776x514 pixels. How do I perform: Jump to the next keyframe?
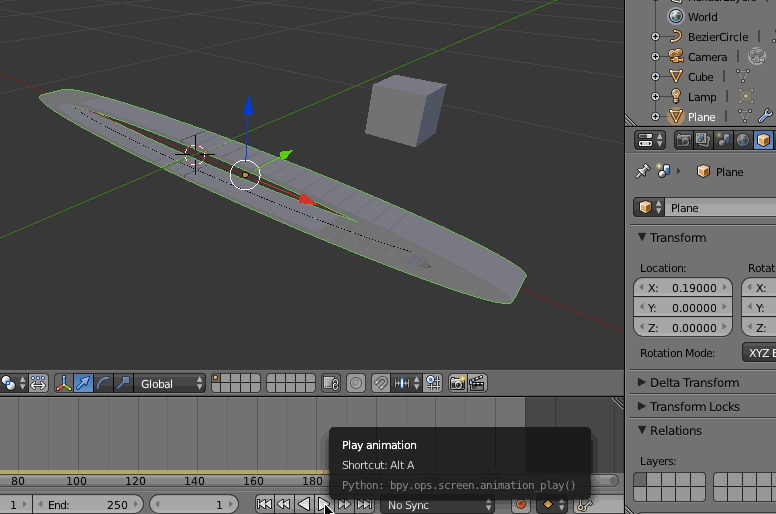pyautogui.click(x=344, y=505)
